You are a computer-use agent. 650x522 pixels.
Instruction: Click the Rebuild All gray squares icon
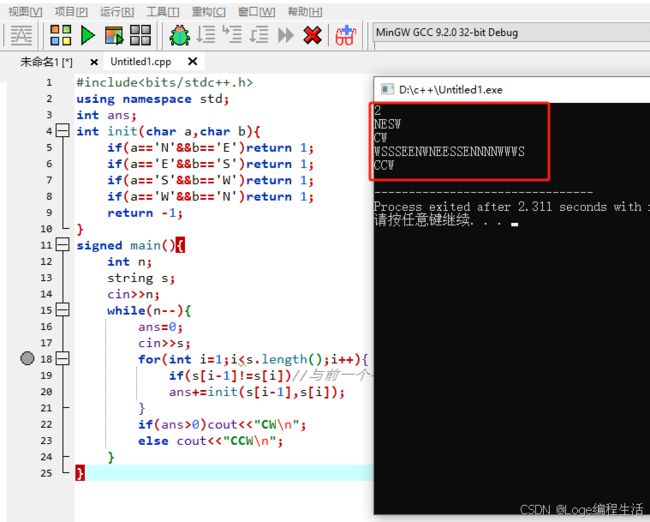pyautogui.click(x=141, y=35)
